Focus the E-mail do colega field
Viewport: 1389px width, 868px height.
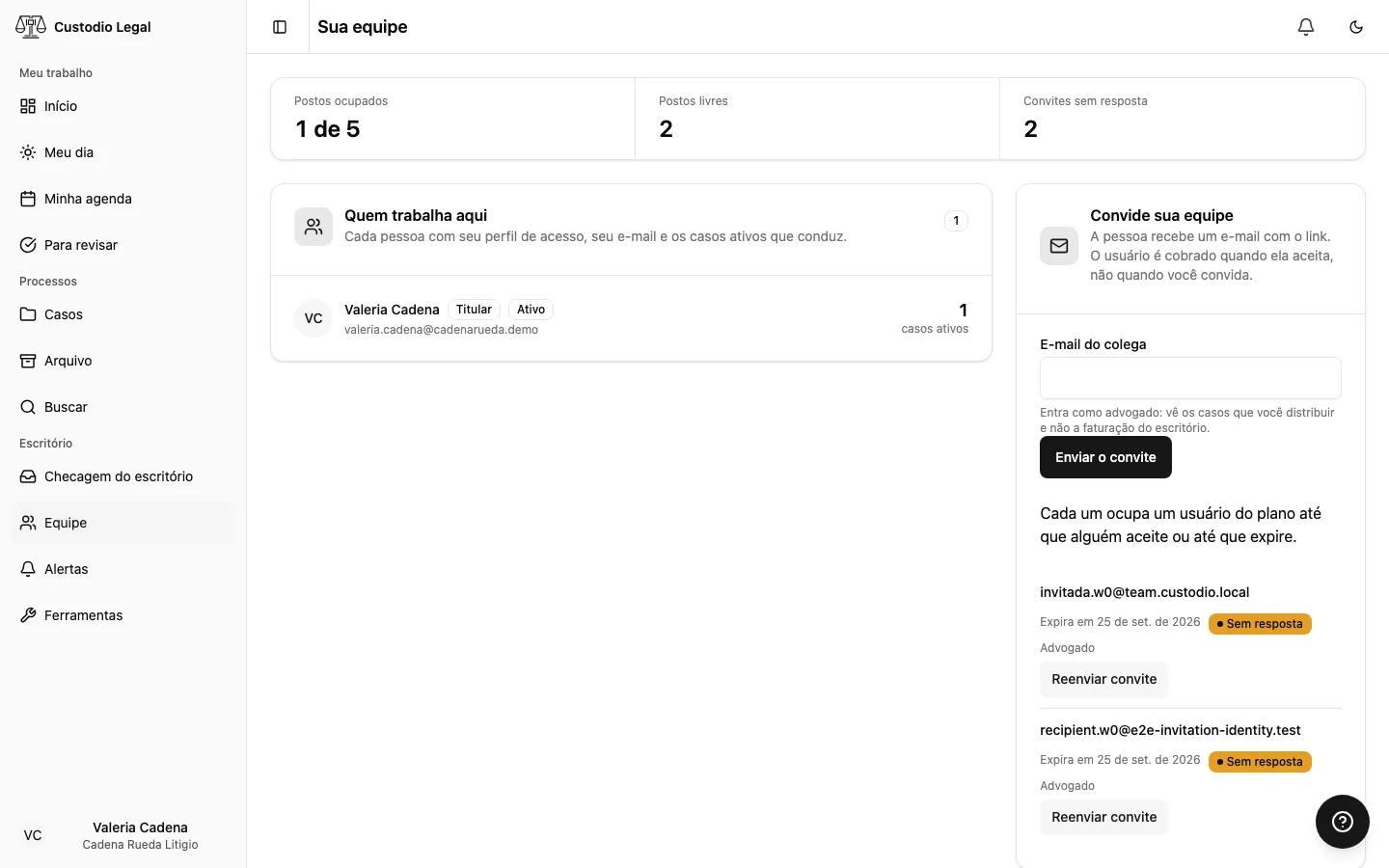tap(1190, 378)
